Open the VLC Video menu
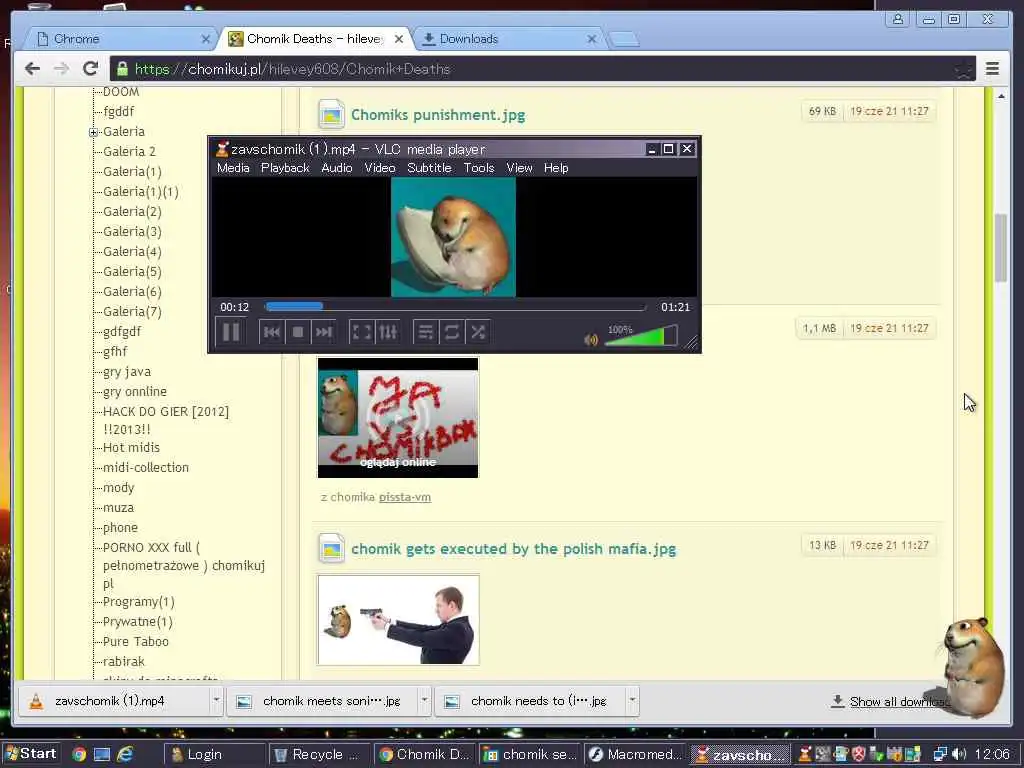 click(380, 168)
